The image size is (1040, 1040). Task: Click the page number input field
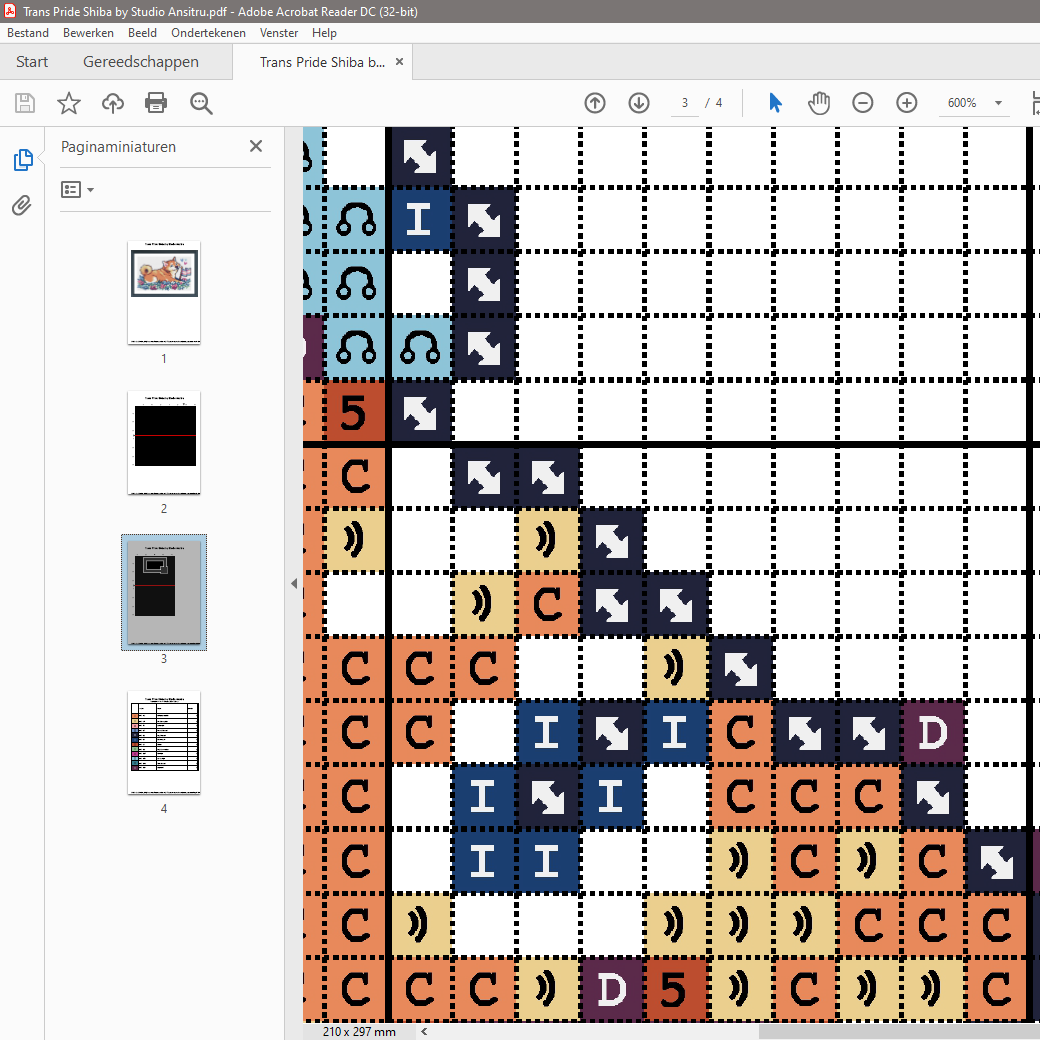pos(685,103)
